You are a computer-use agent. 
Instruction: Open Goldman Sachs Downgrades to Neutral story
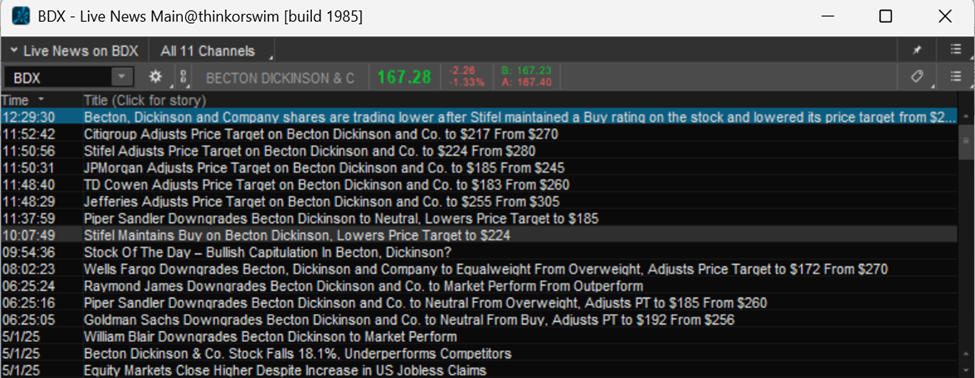409,320
